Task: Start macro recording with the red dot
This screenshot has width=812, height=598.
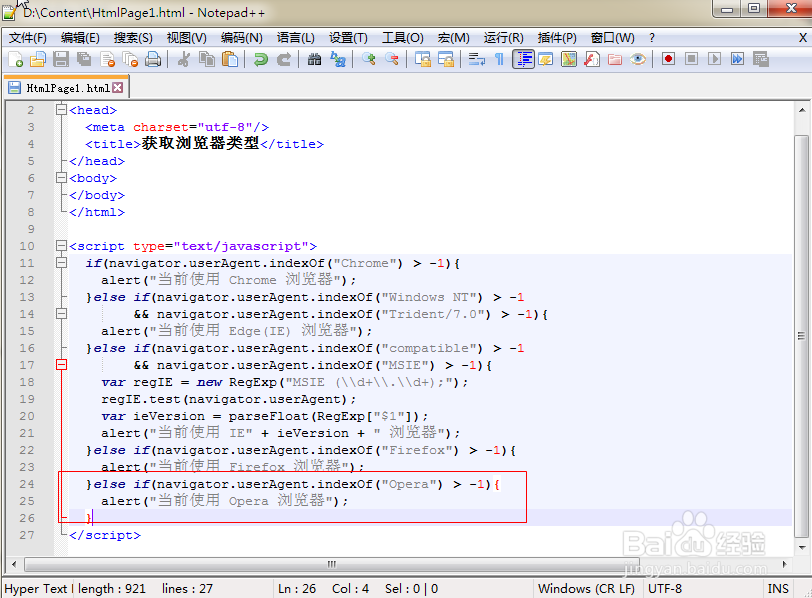Action: pos(668,59)
